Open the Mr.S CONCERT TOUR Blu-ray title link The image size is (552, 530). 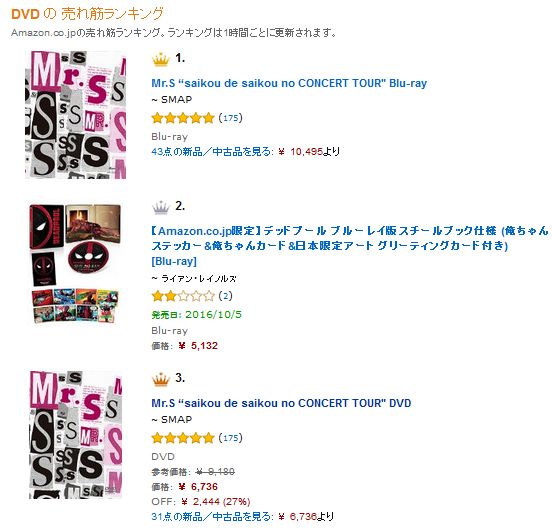point(289,83)
